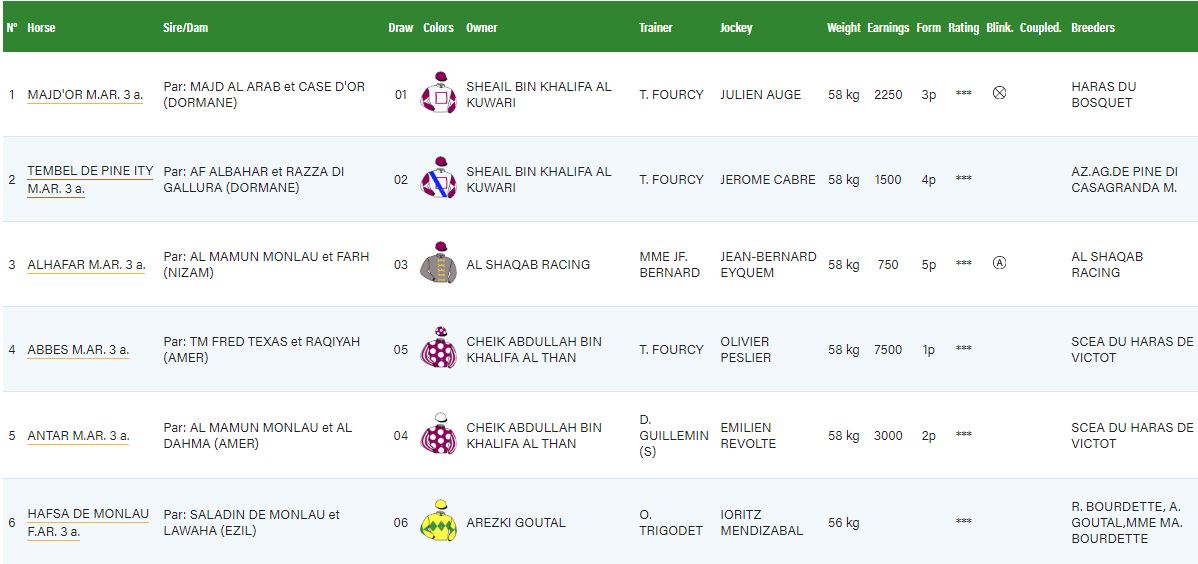Click the Earnings column header
Screen dimensions: 1198x564
[888, 28]
